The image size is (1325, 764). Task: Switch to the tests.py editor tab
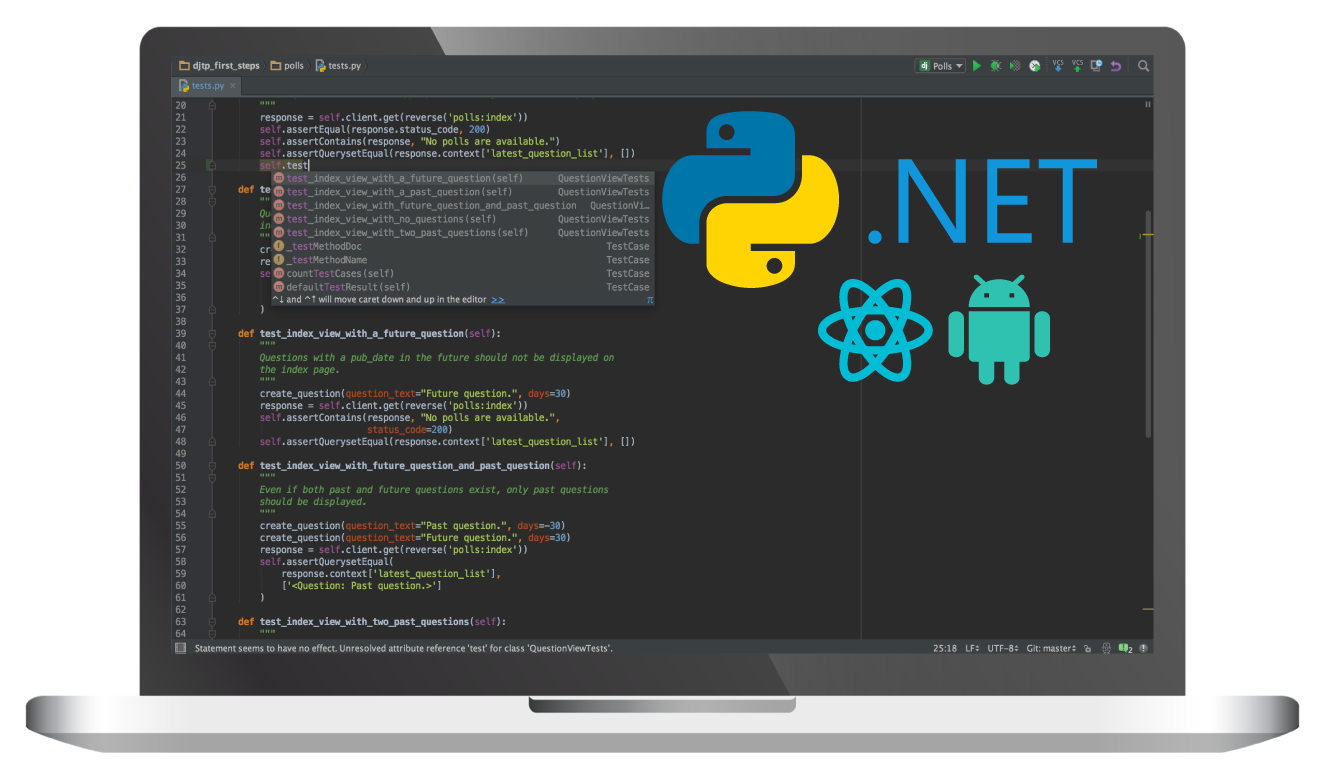(208, 86)
